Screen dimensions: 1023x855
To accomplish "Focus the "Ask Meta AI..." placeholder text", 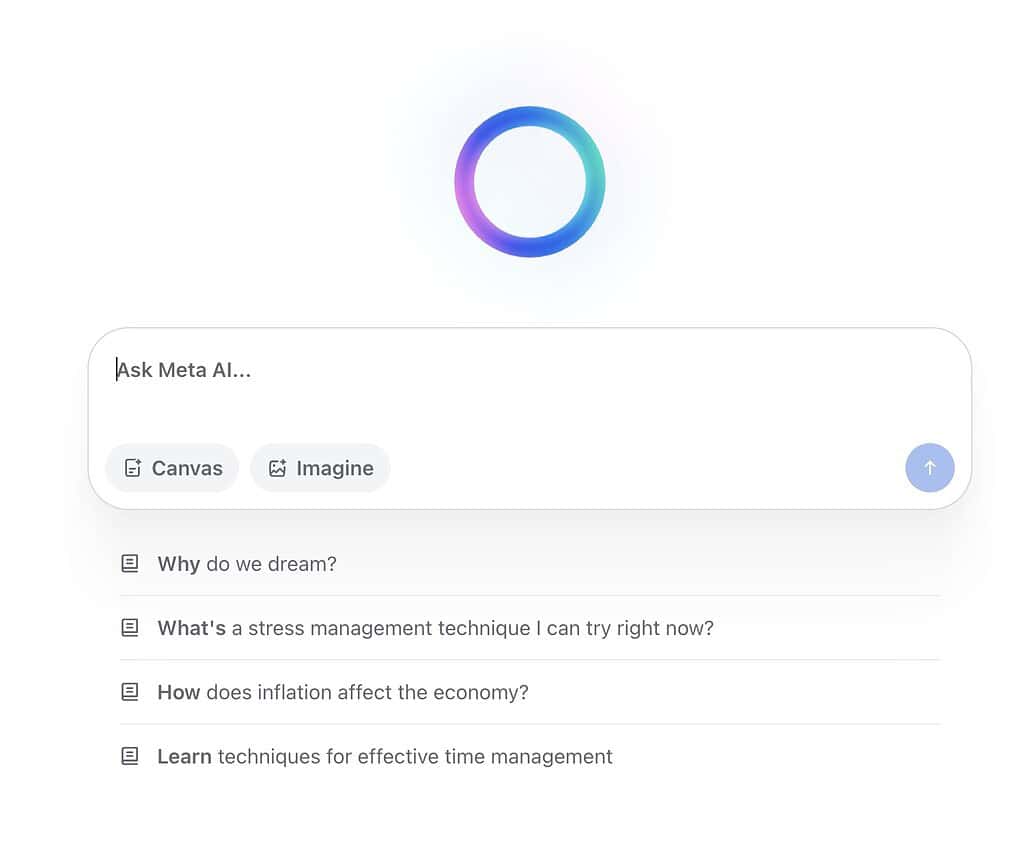I will [185, 370].
